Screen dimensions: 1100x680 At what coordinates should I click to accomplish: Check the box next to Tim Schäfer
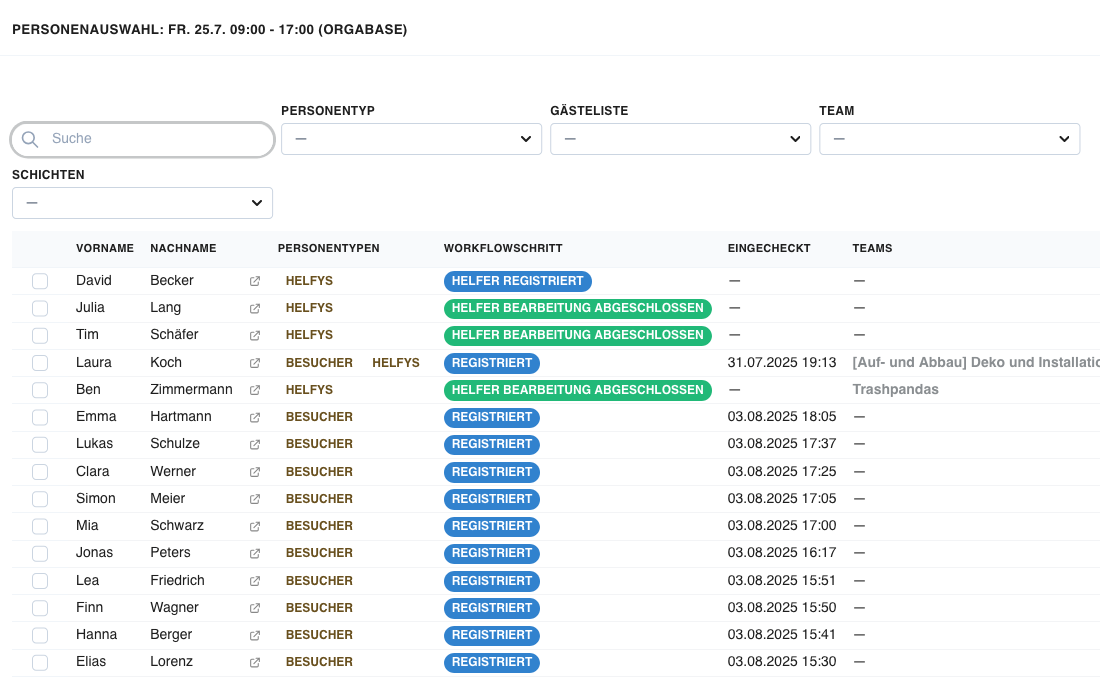[40, 335]
